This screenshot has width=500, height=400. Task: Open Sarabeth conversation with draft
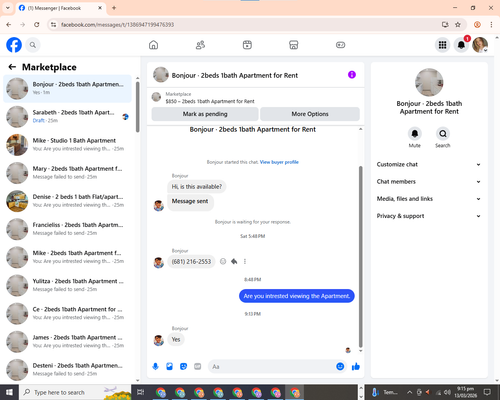click(x=67, y=117)
